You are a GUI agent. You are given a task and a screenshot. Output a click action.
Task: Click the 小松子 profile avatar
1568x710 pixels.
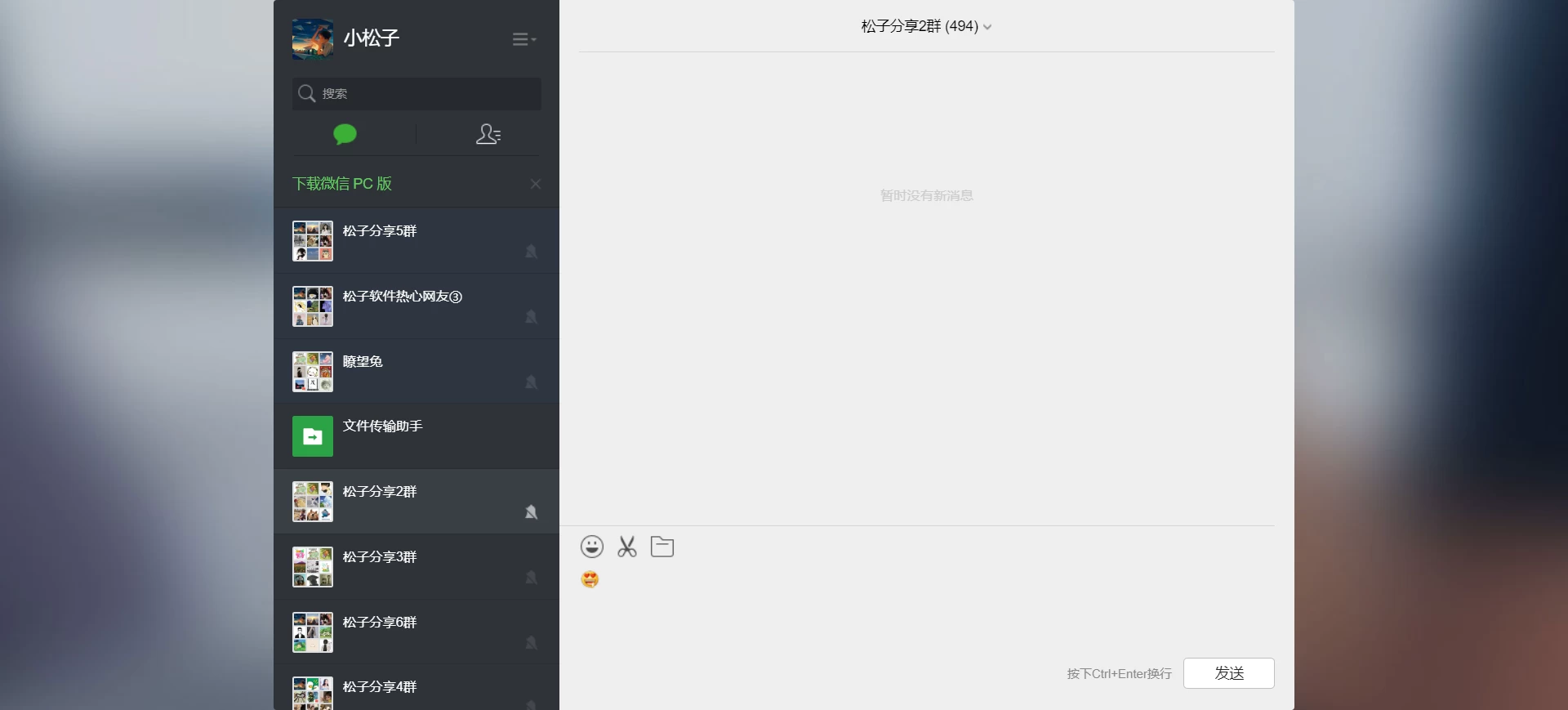pos(313,39)
